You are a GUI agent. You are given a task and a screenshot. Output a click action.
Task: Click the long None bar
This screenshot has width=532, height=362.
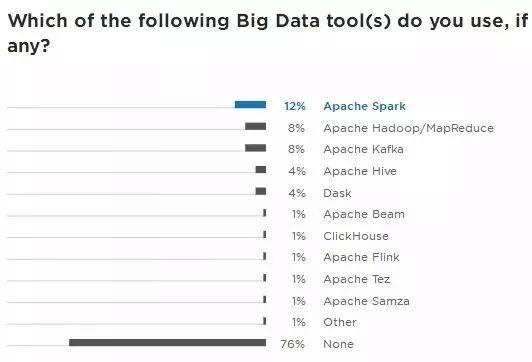coord(168,342)
